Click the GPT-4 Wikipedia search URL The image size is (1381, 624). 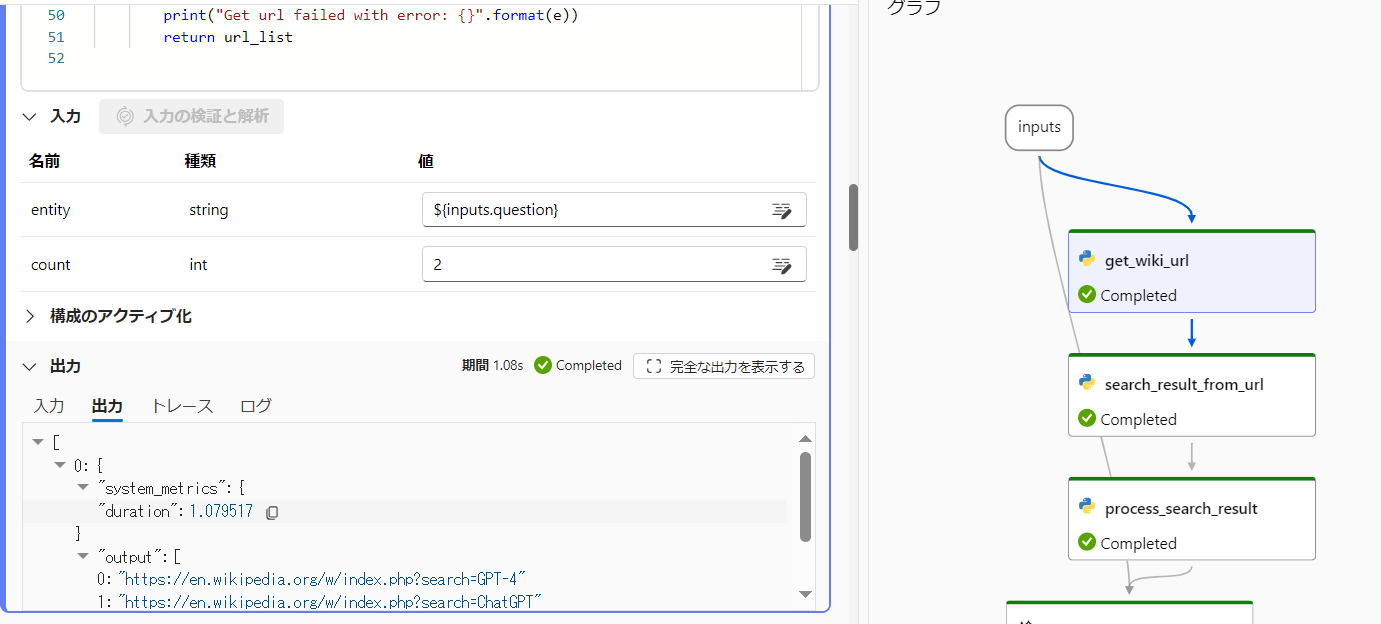321,580
